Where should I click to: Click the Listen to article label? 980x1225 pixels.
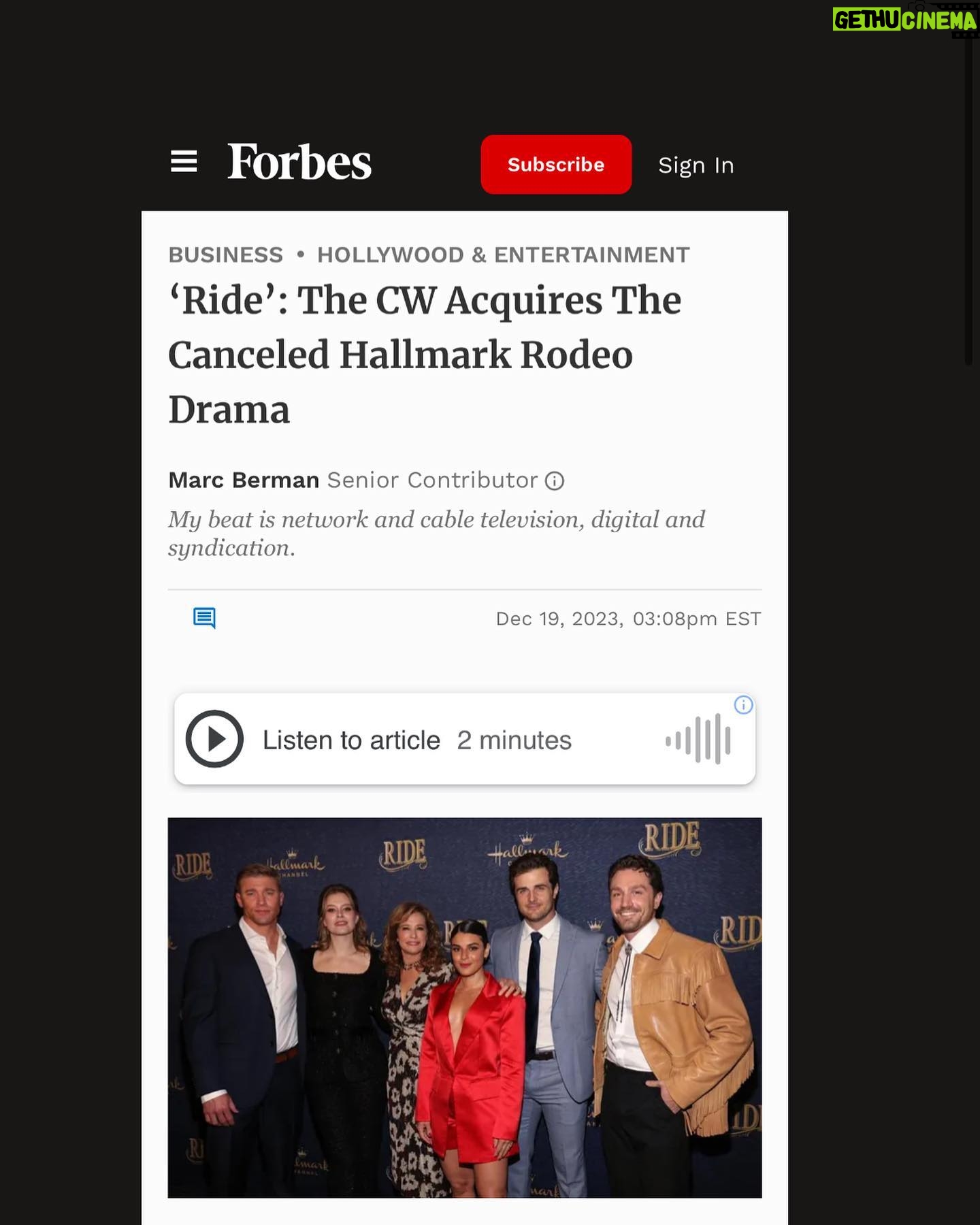351,740
